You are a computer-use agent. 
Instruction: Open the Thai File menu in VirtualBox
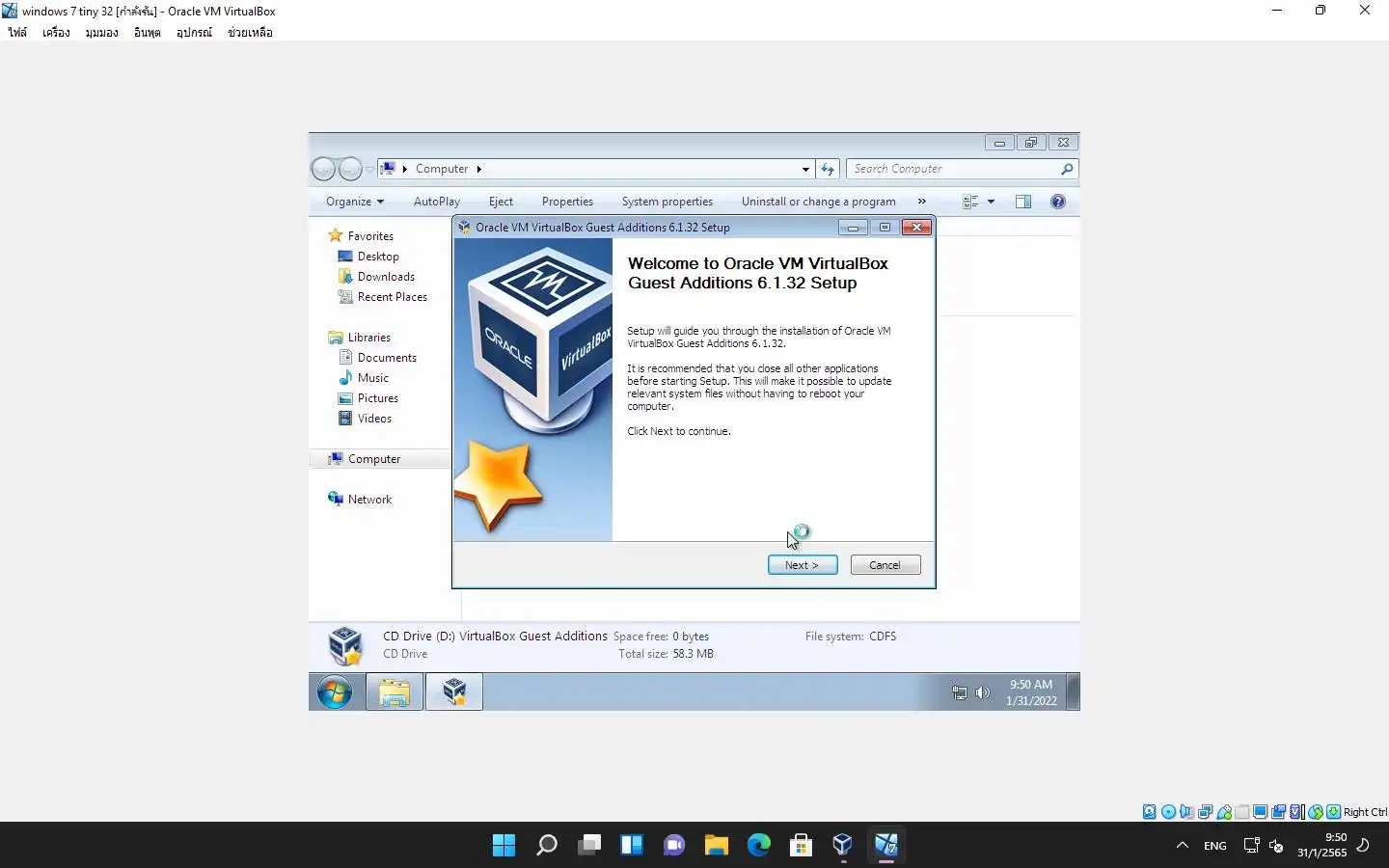tap(17, 33)
